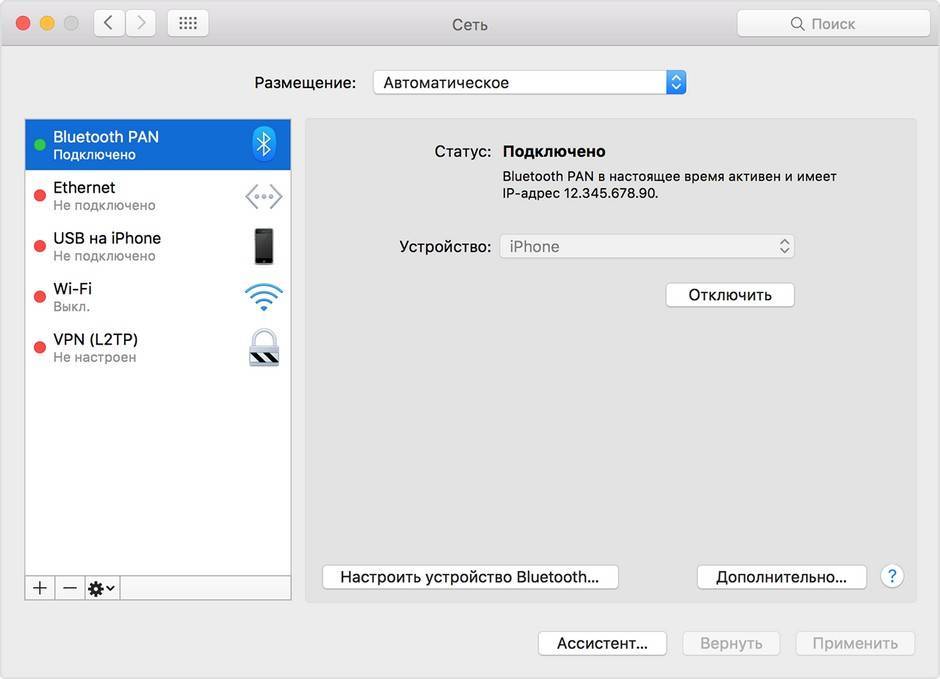Open the Размещение location dropdown

[529, 83]
